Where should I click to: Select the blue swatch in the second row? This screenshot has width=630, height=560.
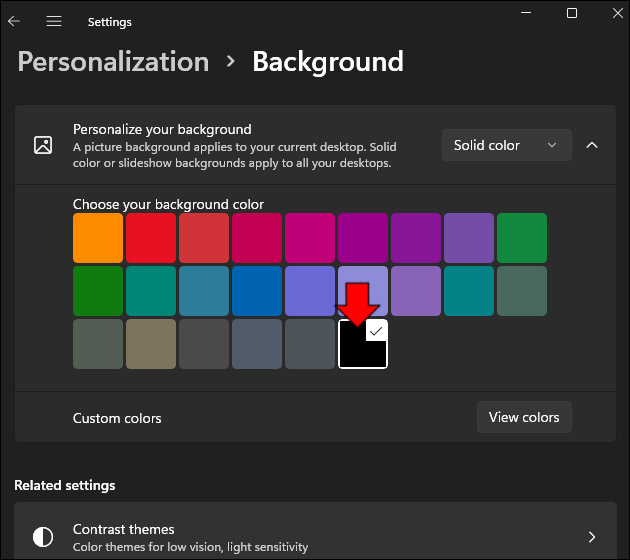click(x=257, y=291)
